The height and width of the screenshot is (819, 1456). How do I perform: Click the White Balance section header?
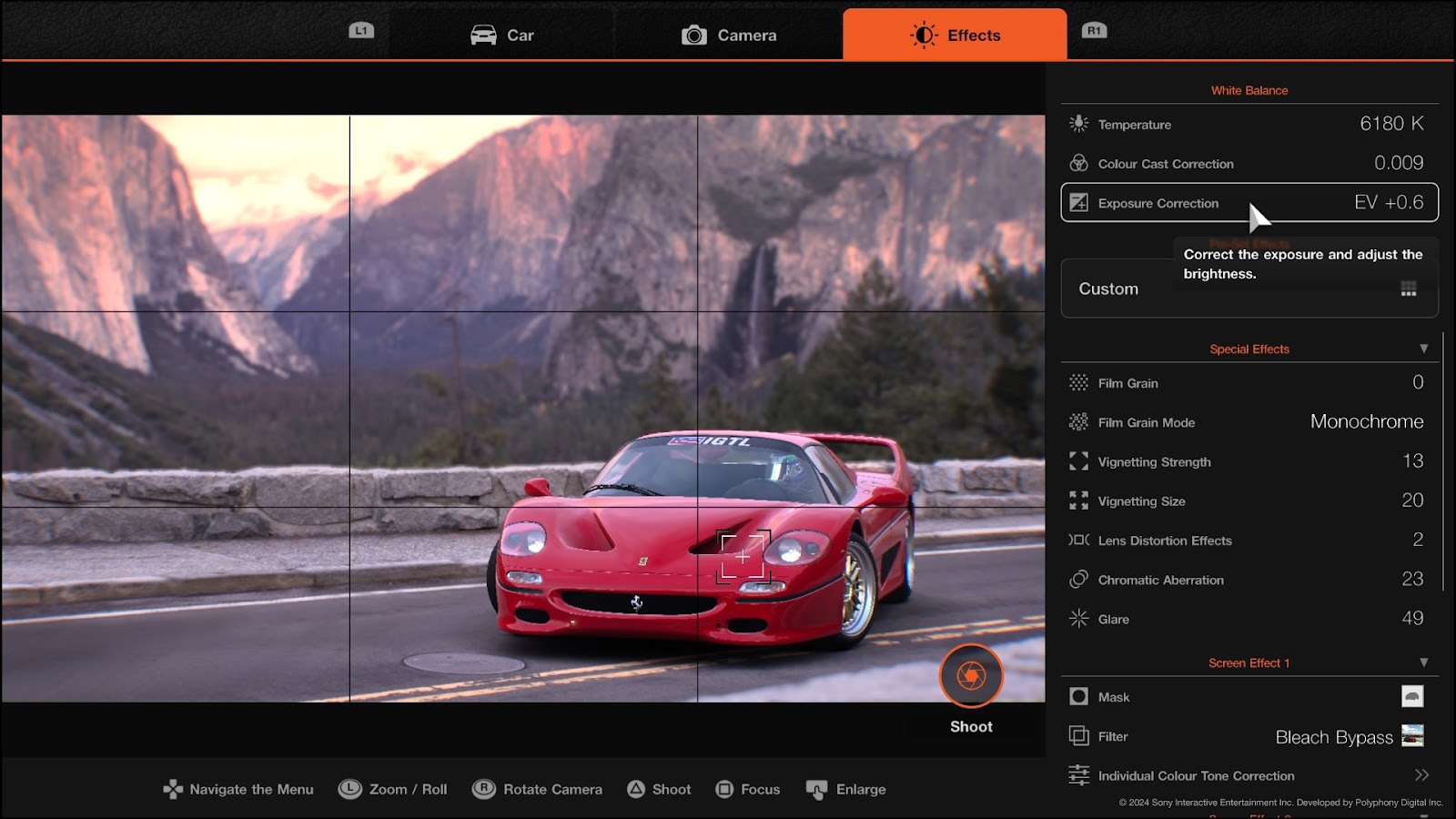click(1249, 90)
